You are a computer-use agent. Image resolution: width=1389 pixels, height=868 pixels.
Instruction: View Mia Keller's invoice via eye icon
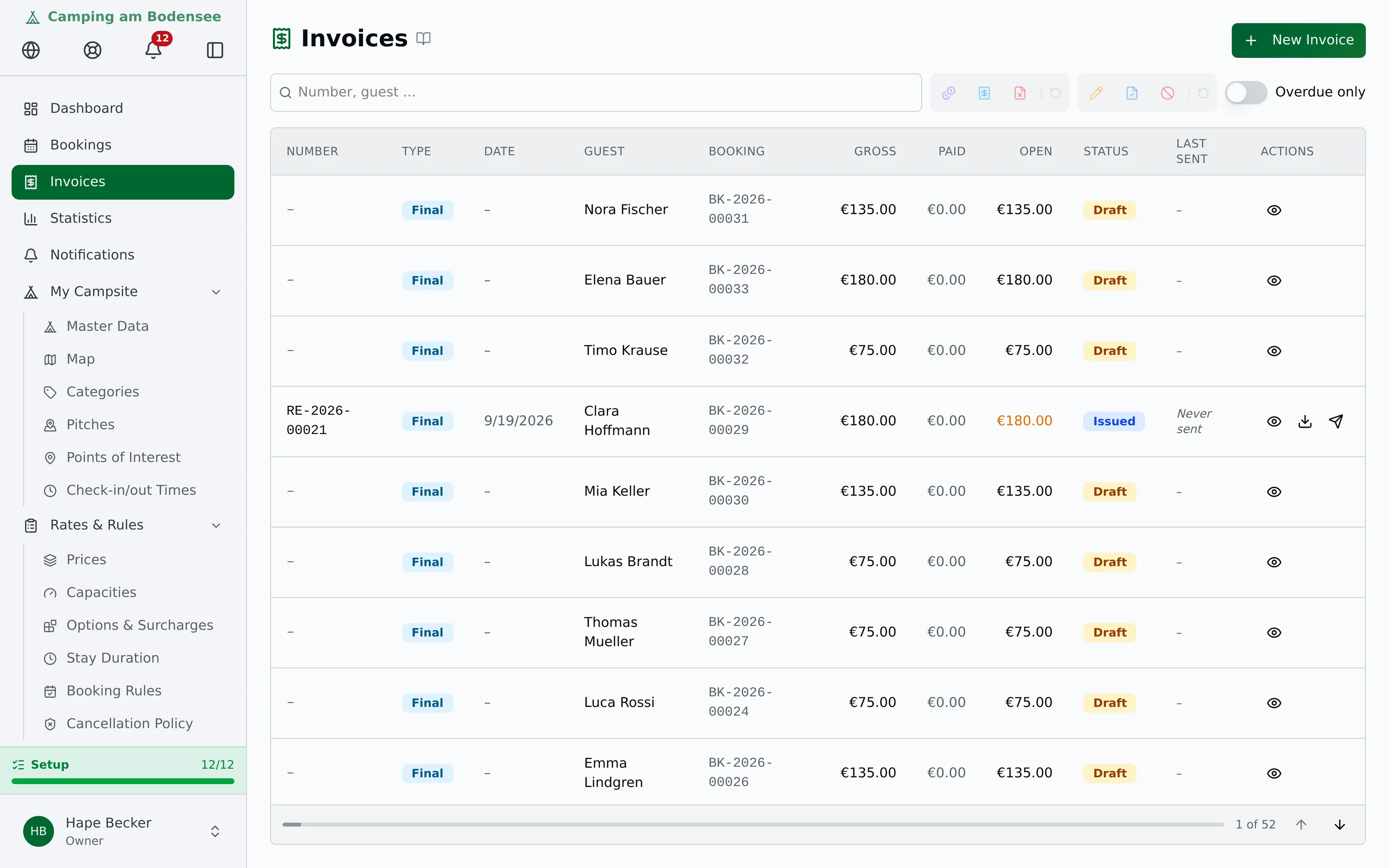tap(1274, 492)
